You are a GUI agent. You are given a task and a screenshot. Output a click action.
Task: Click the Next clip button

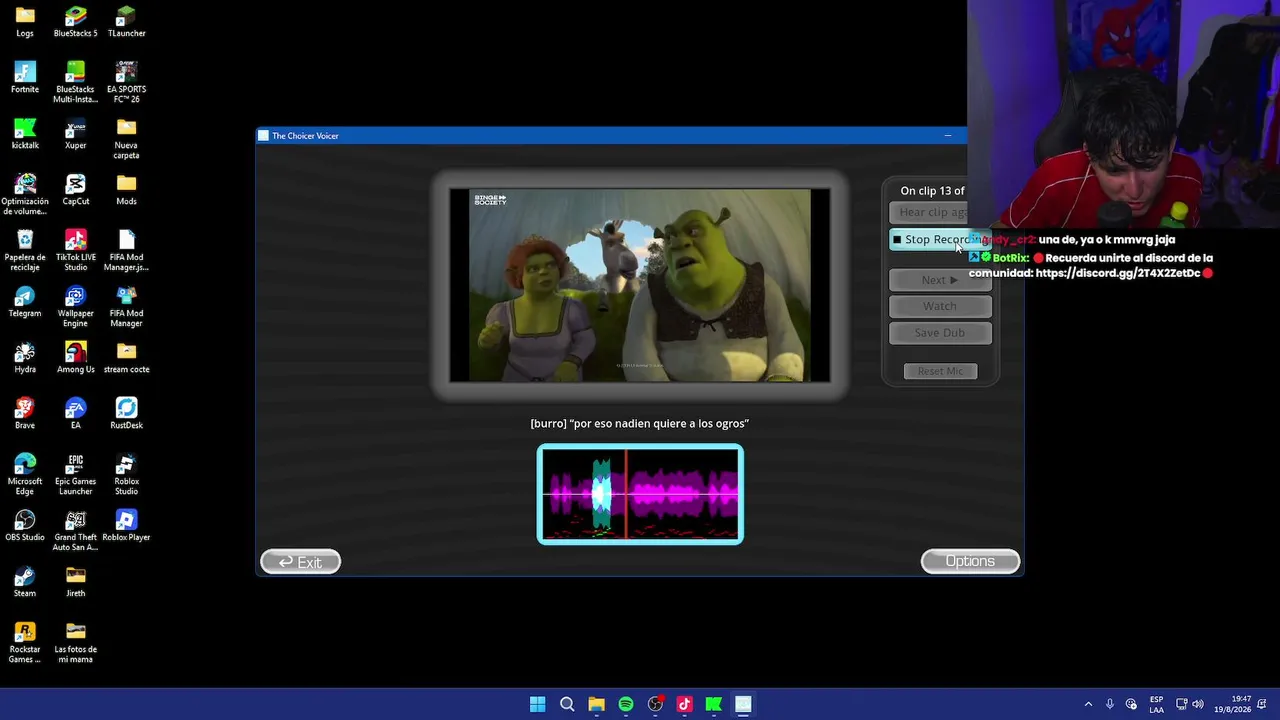(940, 280)
